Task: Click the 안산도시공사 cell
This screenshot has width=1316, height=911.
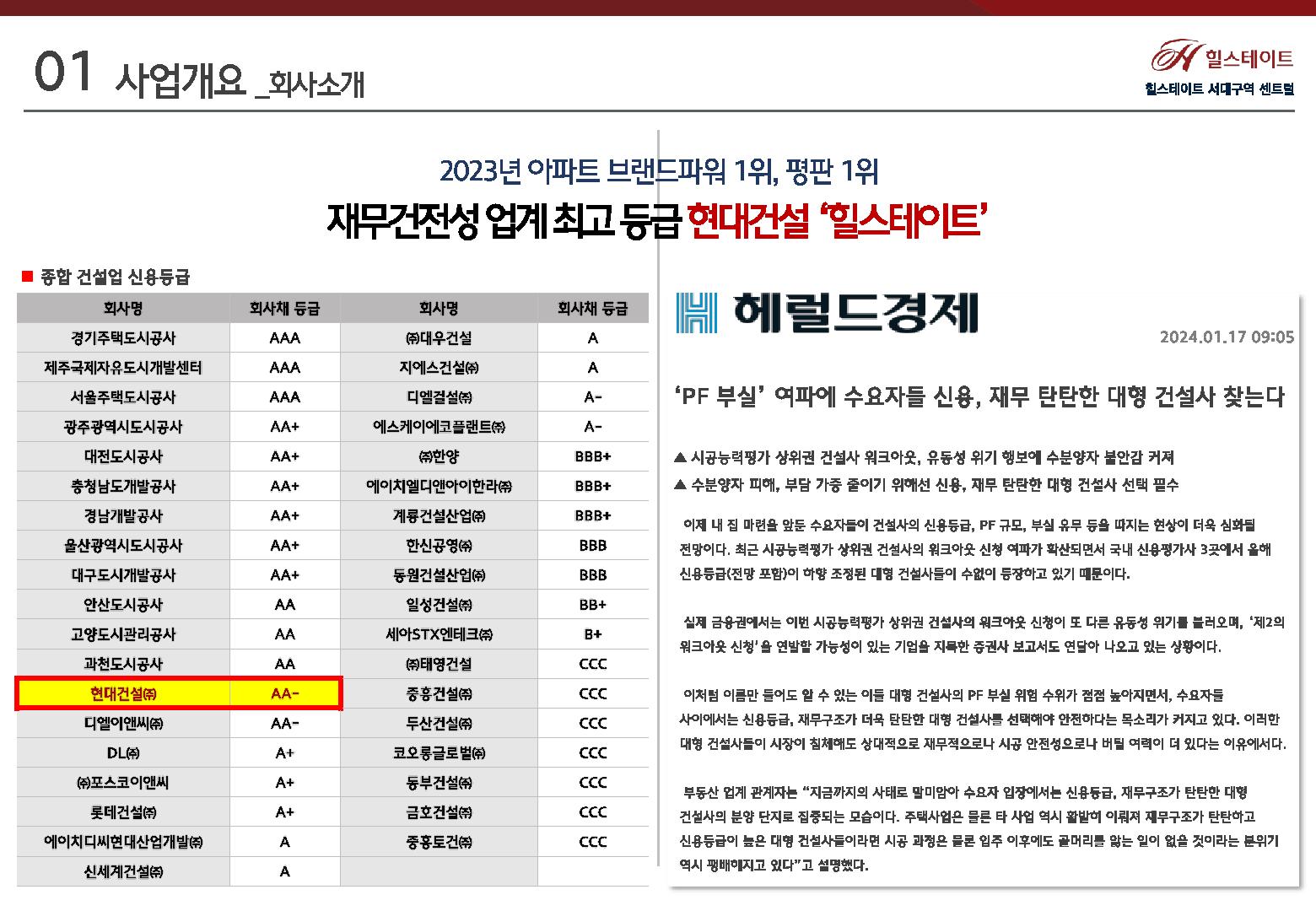Action: [x=123, y=605]
